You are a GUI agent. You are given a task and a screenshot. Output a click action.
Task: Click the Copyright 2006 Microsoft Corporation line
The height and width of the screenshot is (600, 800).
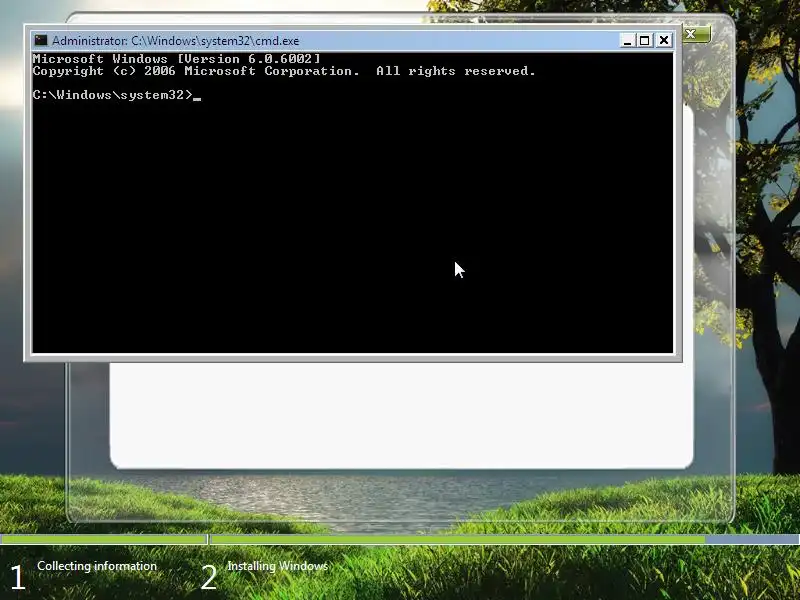click(x=284, y=71)
